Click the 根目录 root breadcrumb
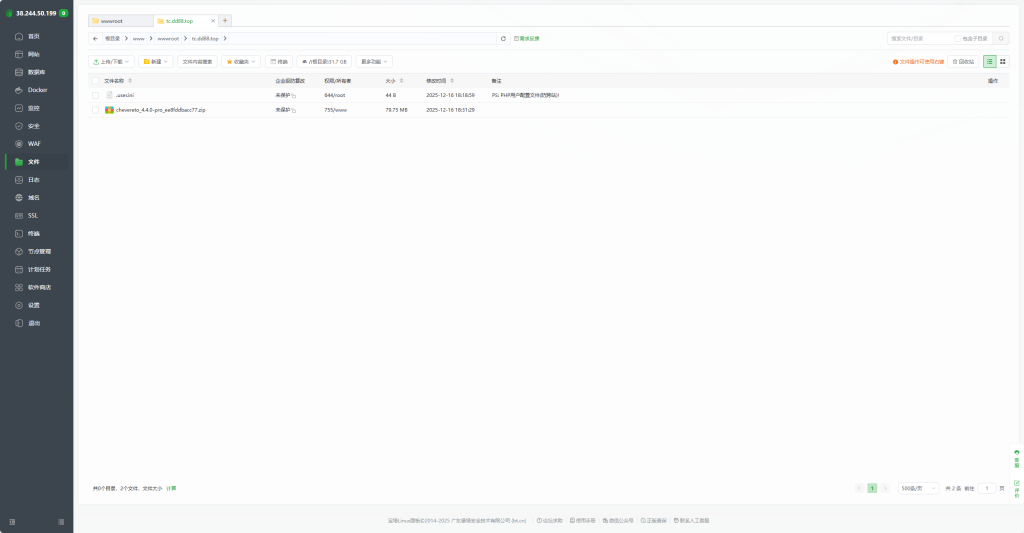Image resolution: width=1024 pixels, height=533 pixels. point(113,39)
